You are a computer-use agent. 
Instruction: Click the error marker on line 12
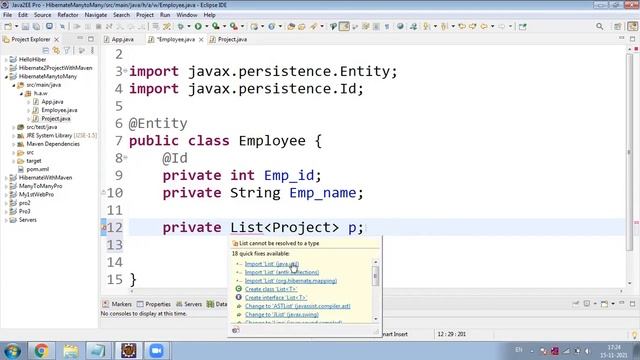click(x=104, y=227)
